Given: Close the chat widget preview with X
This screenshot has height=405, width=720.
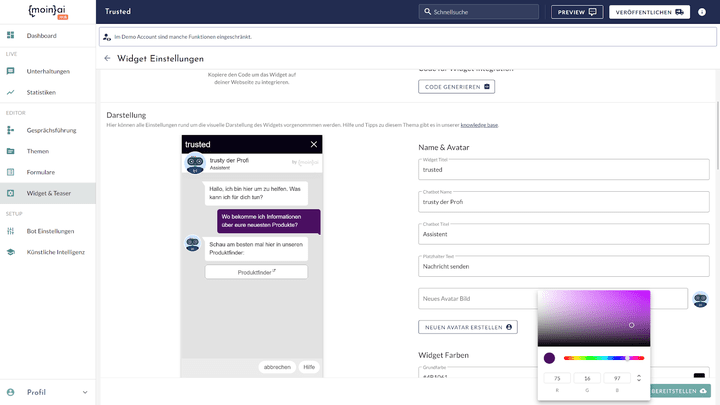Looking at the screenshot, I should (313, 144).
